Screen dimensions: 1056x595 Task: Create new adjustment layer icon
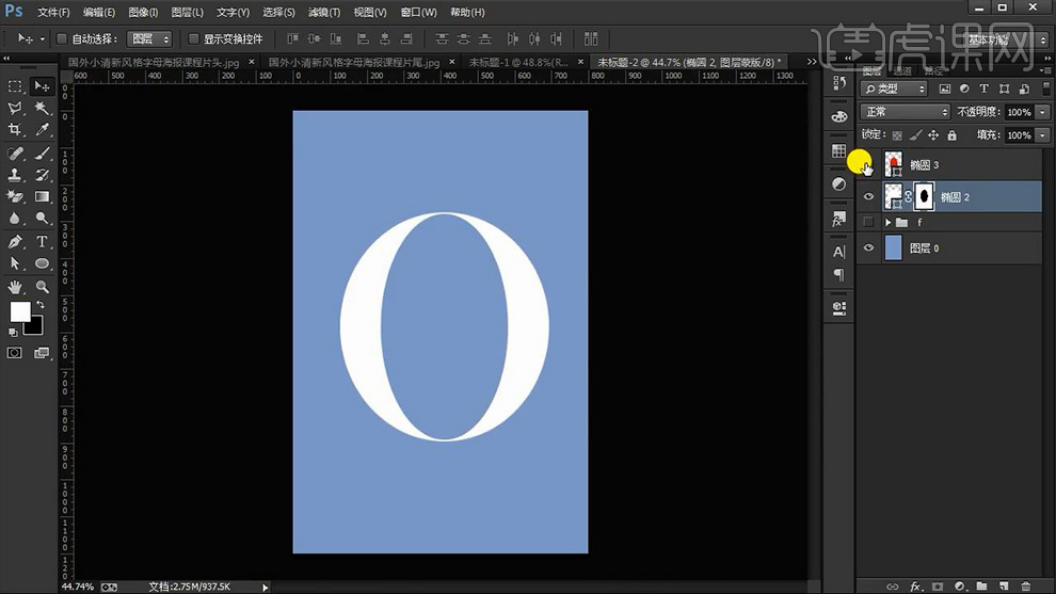(x=960, y=586)
